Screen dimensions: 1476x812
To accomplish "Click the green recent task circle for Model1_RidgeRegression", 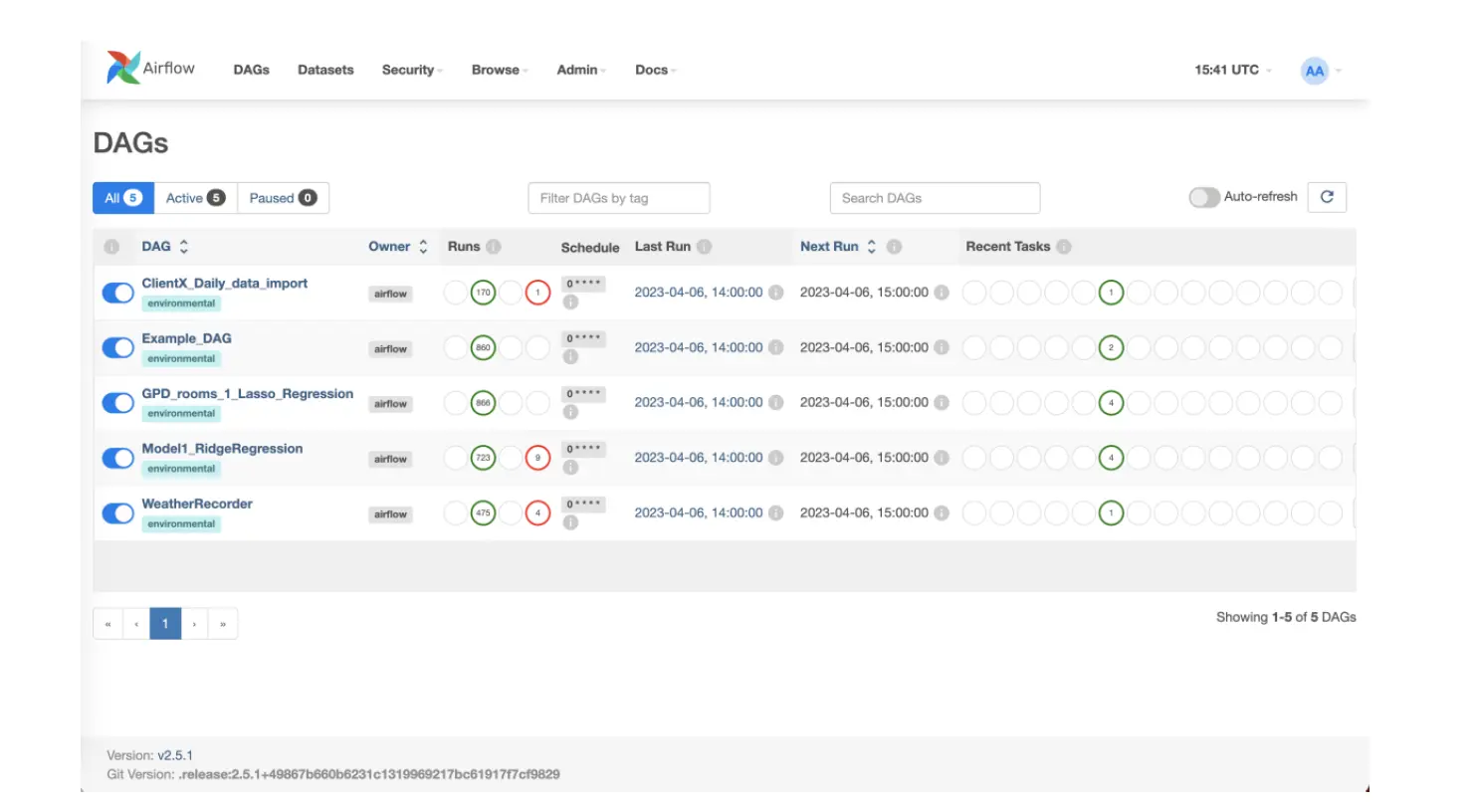I will click(1112, 458).
